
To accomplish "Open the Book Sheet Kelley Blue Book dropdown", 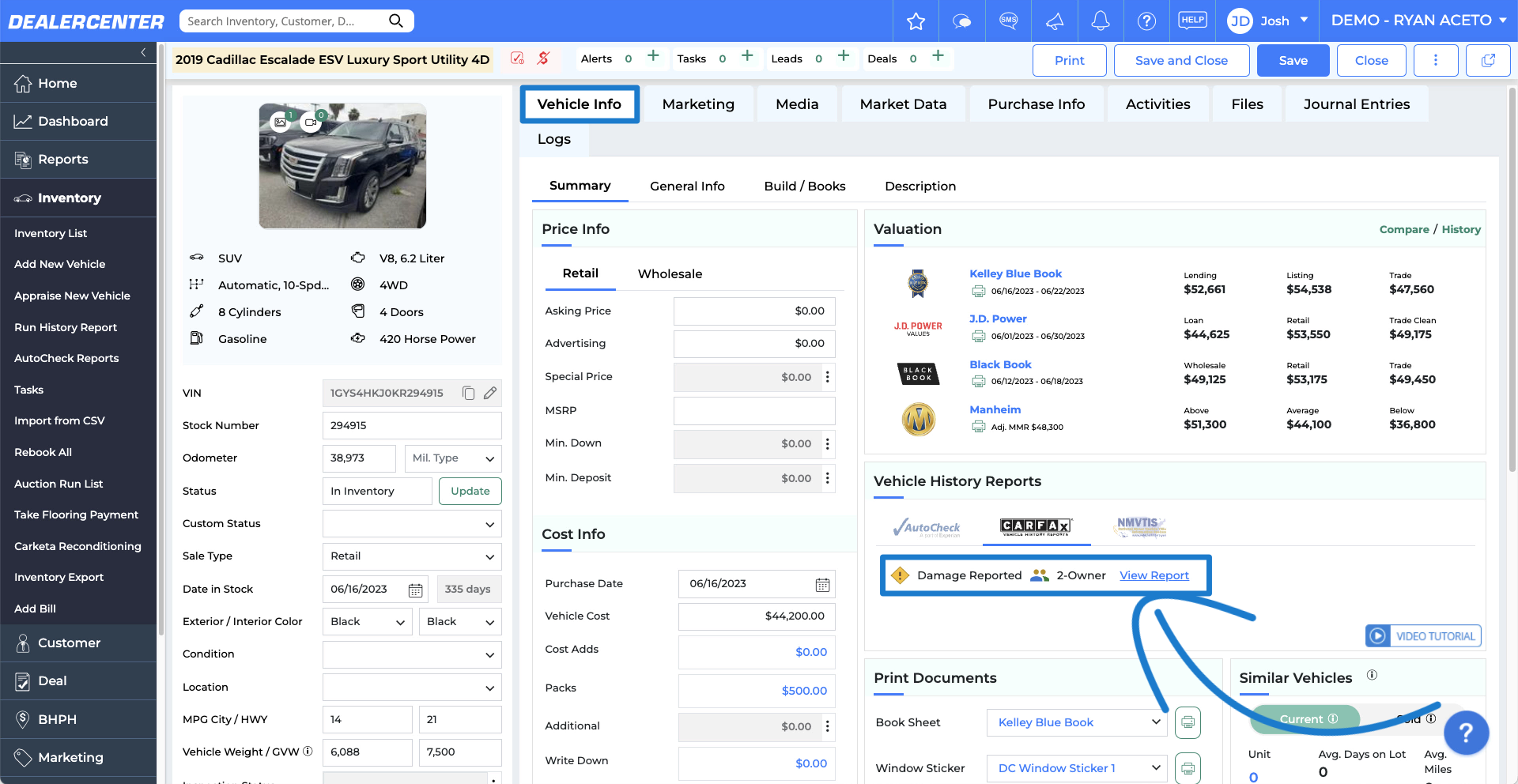I will 1077,722.
